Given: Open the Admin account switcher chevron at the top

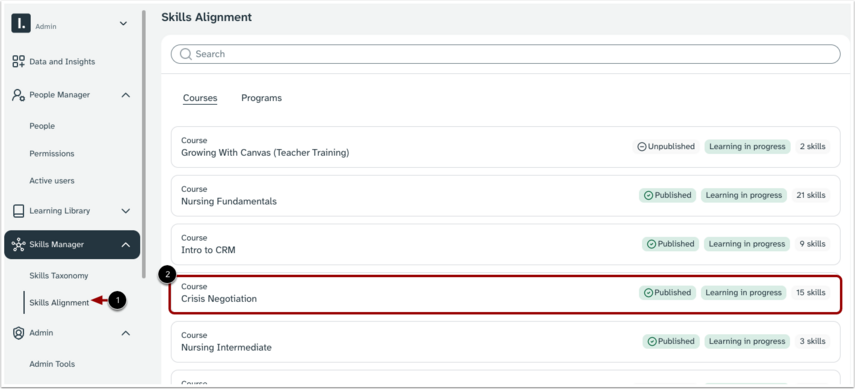Looking at the screenshot, I should click(123, 23).
